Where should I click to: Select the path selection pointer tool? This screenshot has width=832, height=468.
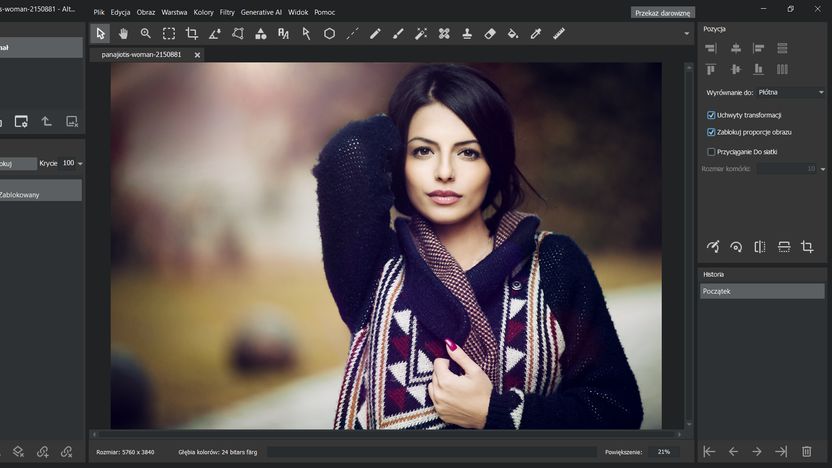point(306,34)
